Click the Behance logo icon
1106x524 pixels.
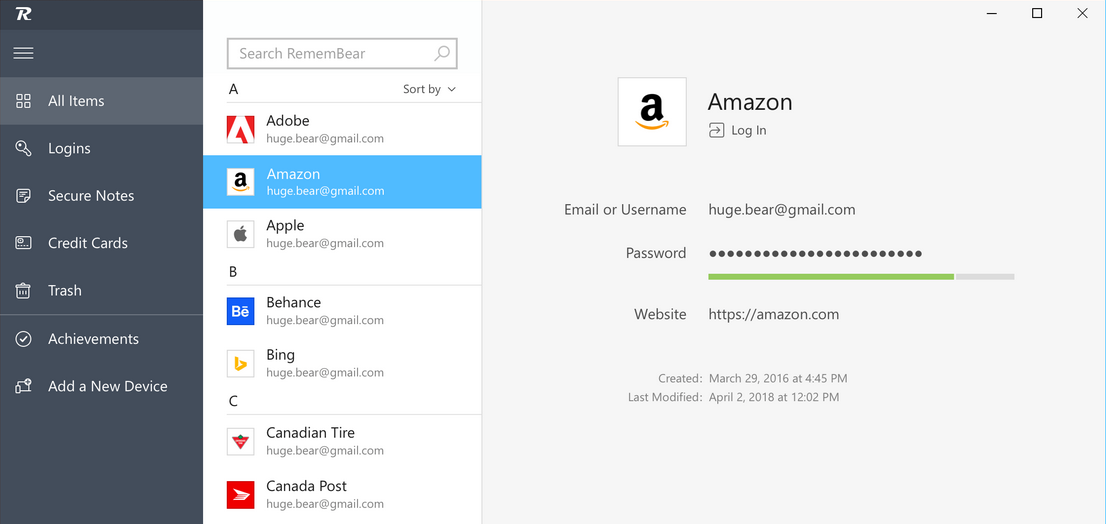[240, 311]
